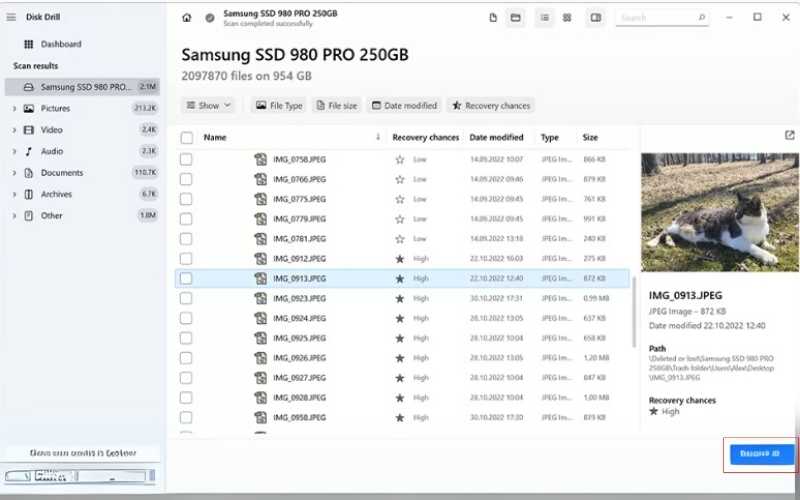Click the sort arrow in Name column
The width and height of the screenshot is (800, 500).
pyautogui.click(x=378, y=137)
